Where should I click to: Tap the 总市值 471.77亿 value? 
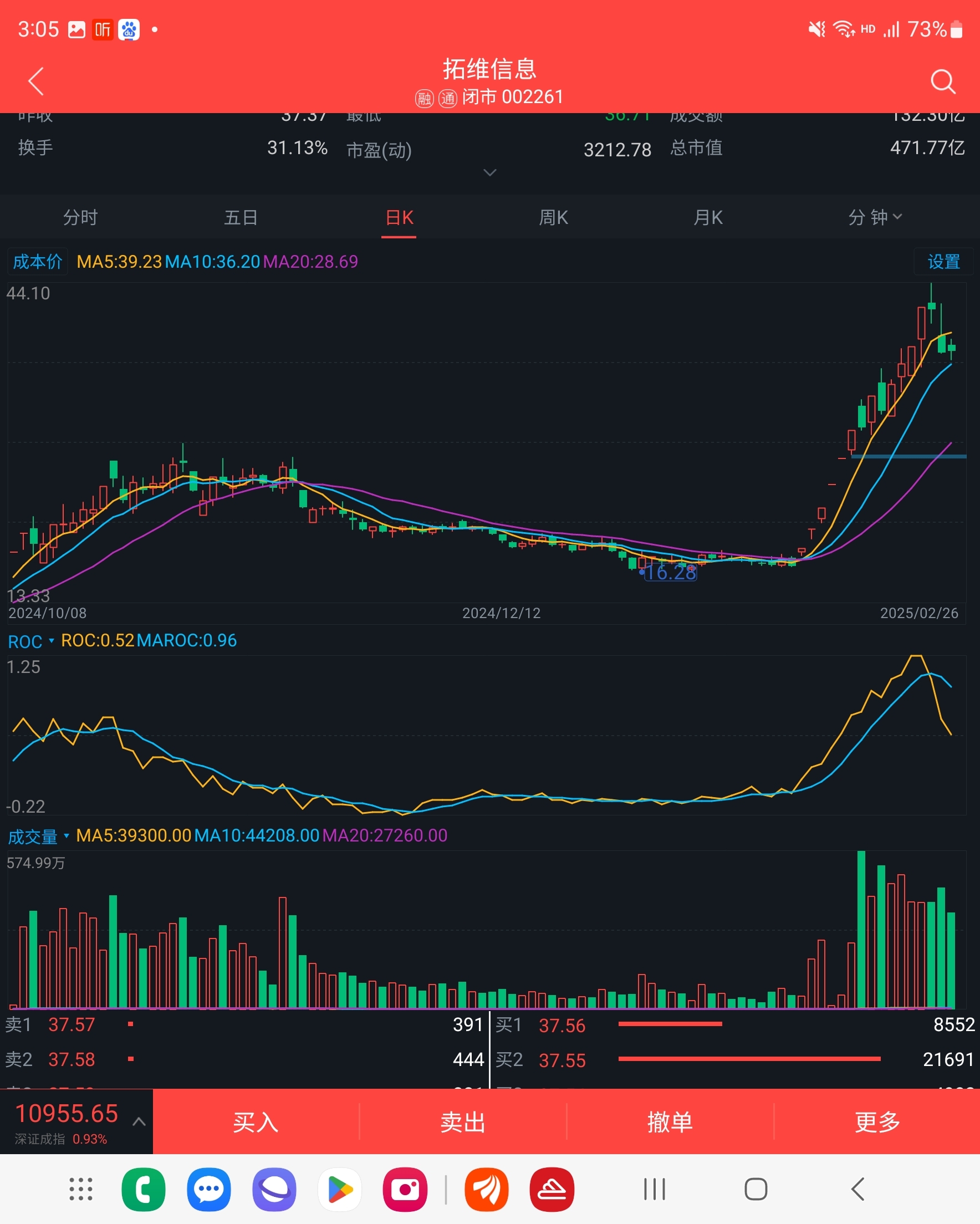927,148
